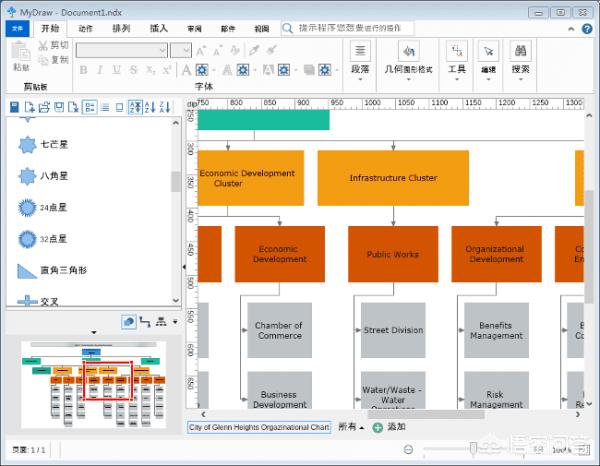The image size is (600, 466).
Task: Click the save library floppy icon
Action: [x=59, y=107]
